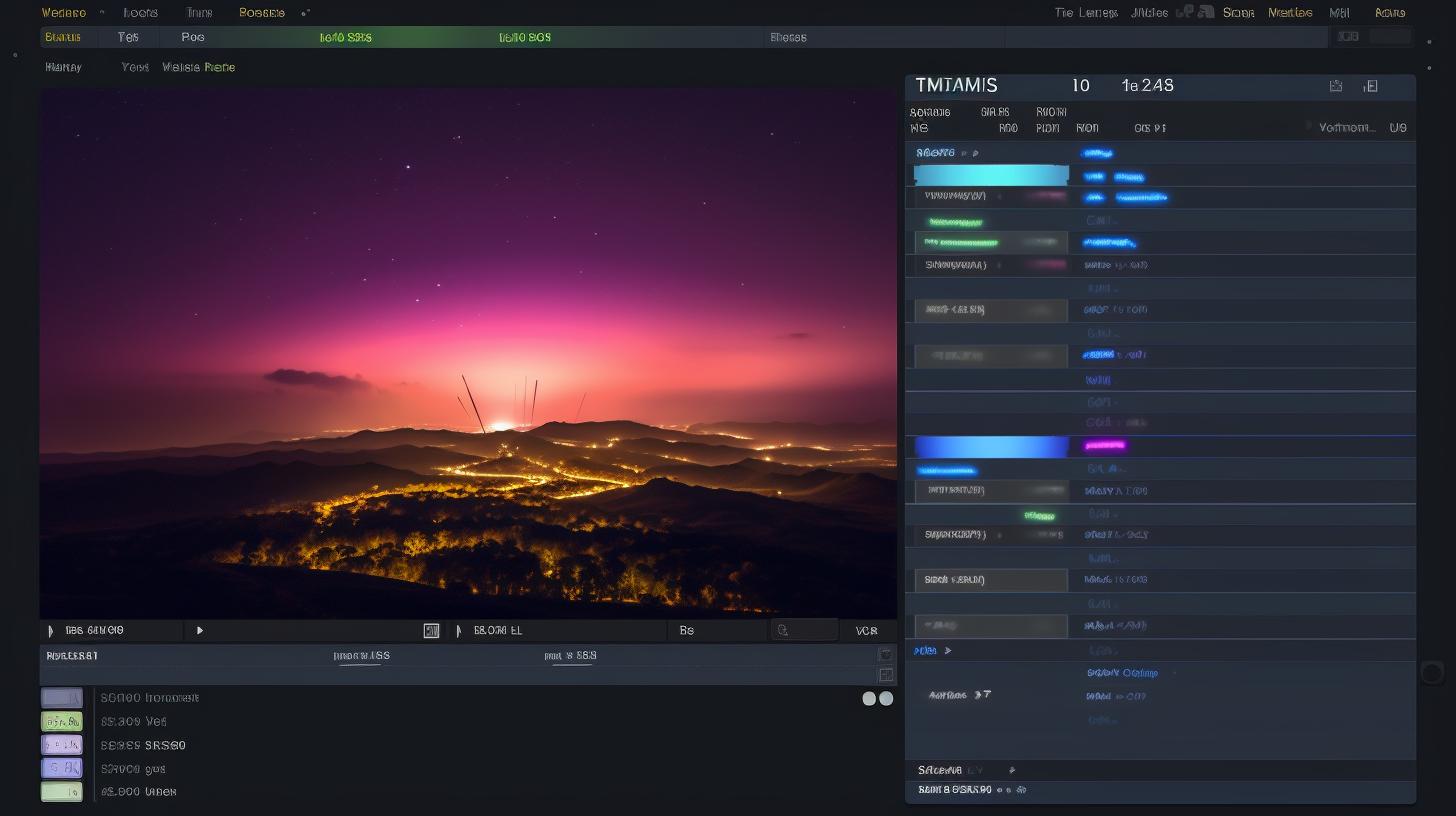Expand the PIDA section arrow in right panel
This screenshot has width=1456, height=816.
click(947, 651)
